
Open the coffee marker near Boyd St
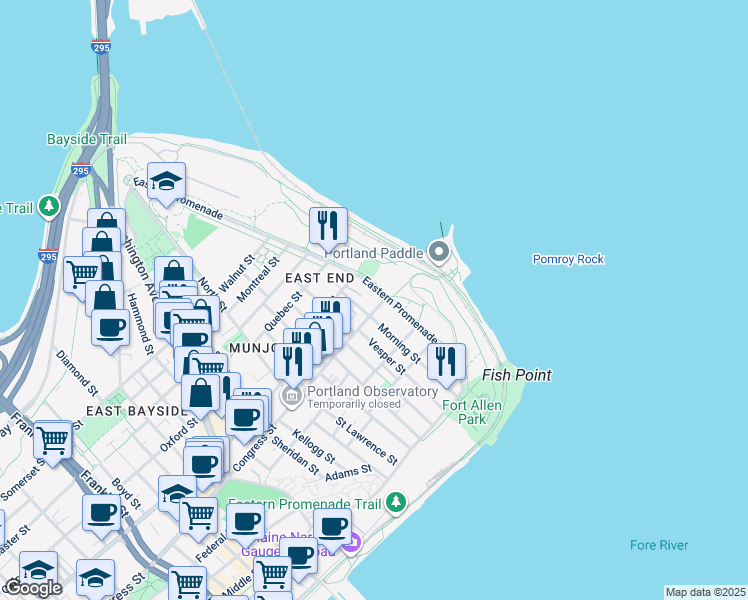101,514
